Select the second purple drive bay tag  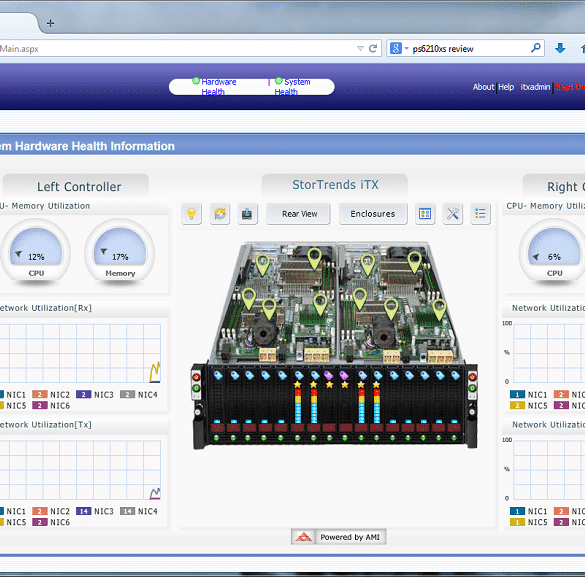tap(344, 375)
